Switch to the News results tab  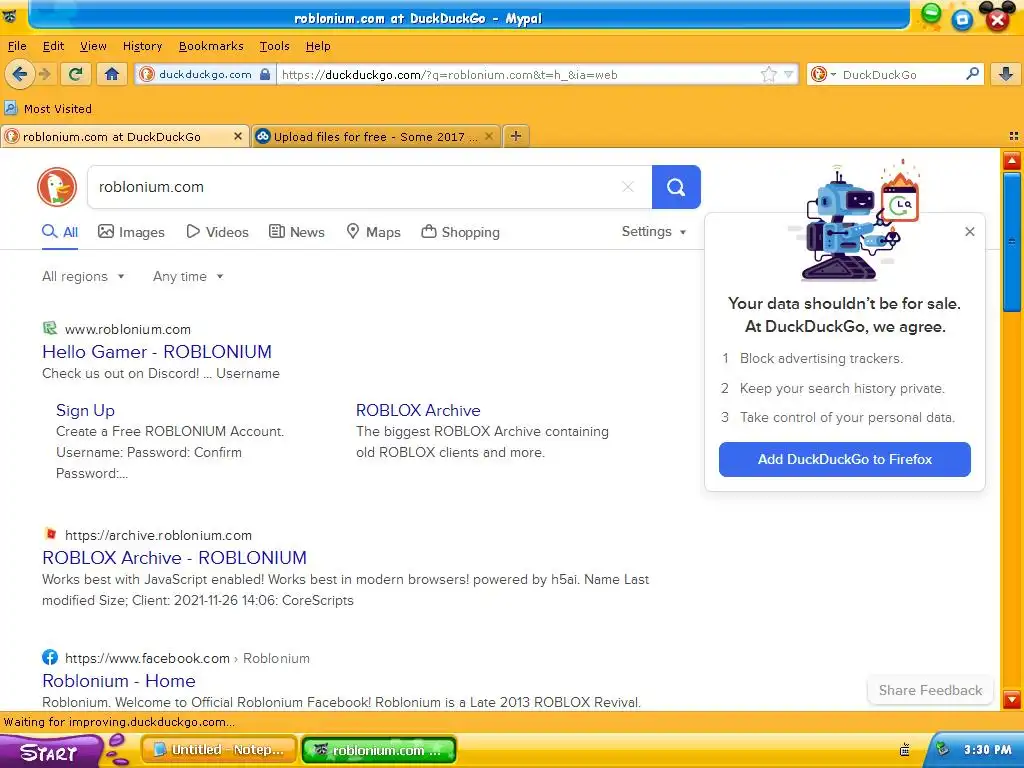click(296, 232)
